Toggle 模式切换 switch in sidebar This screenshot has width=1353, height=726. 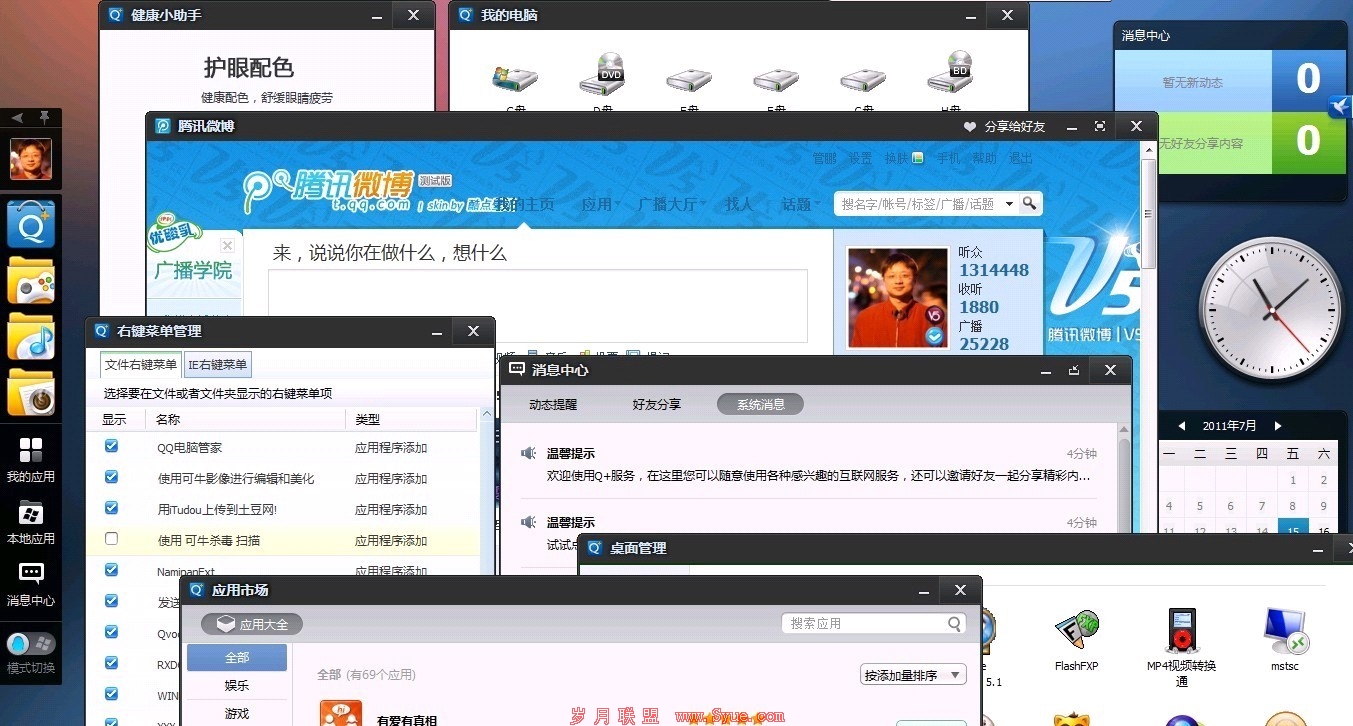tap(31, 643)
